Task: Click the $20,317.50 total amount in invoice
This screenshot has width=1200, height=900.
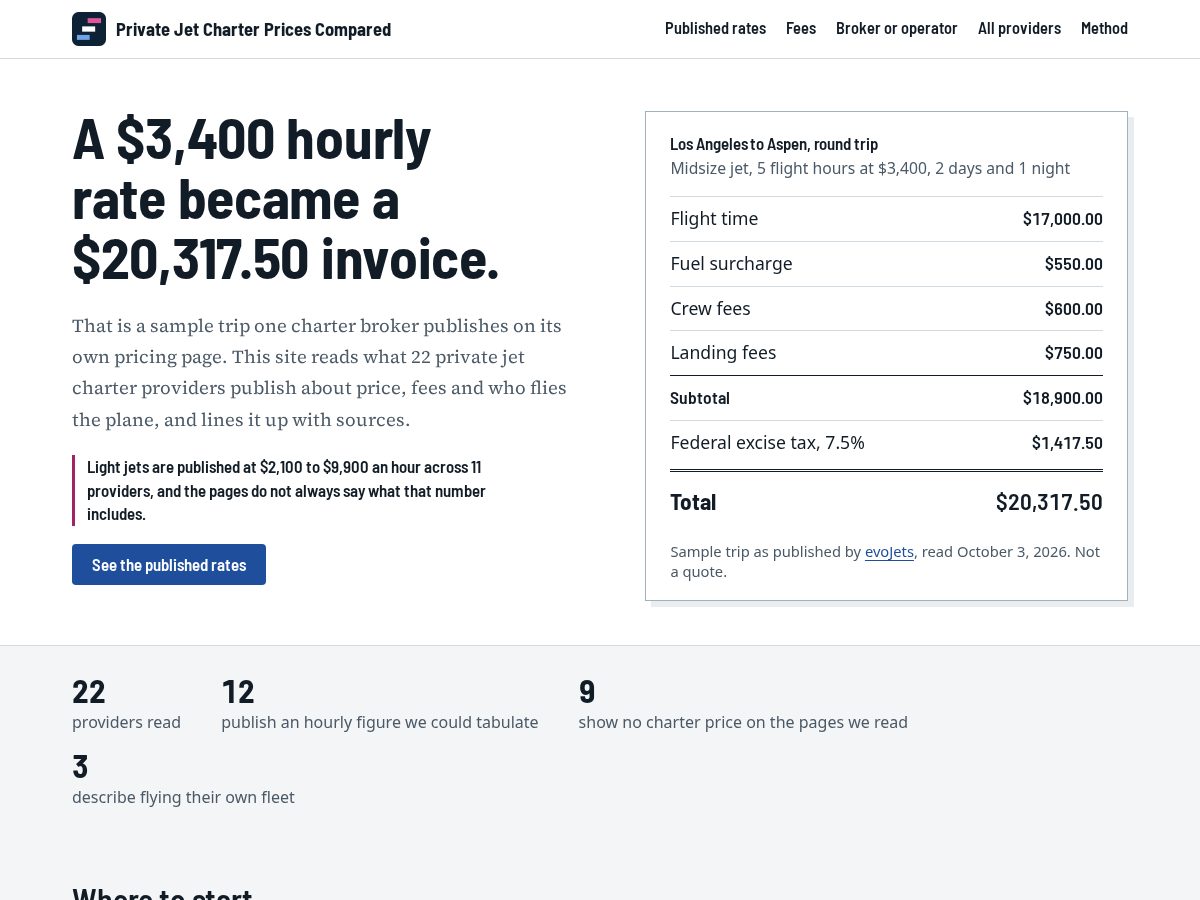Action: (1049, 502)
